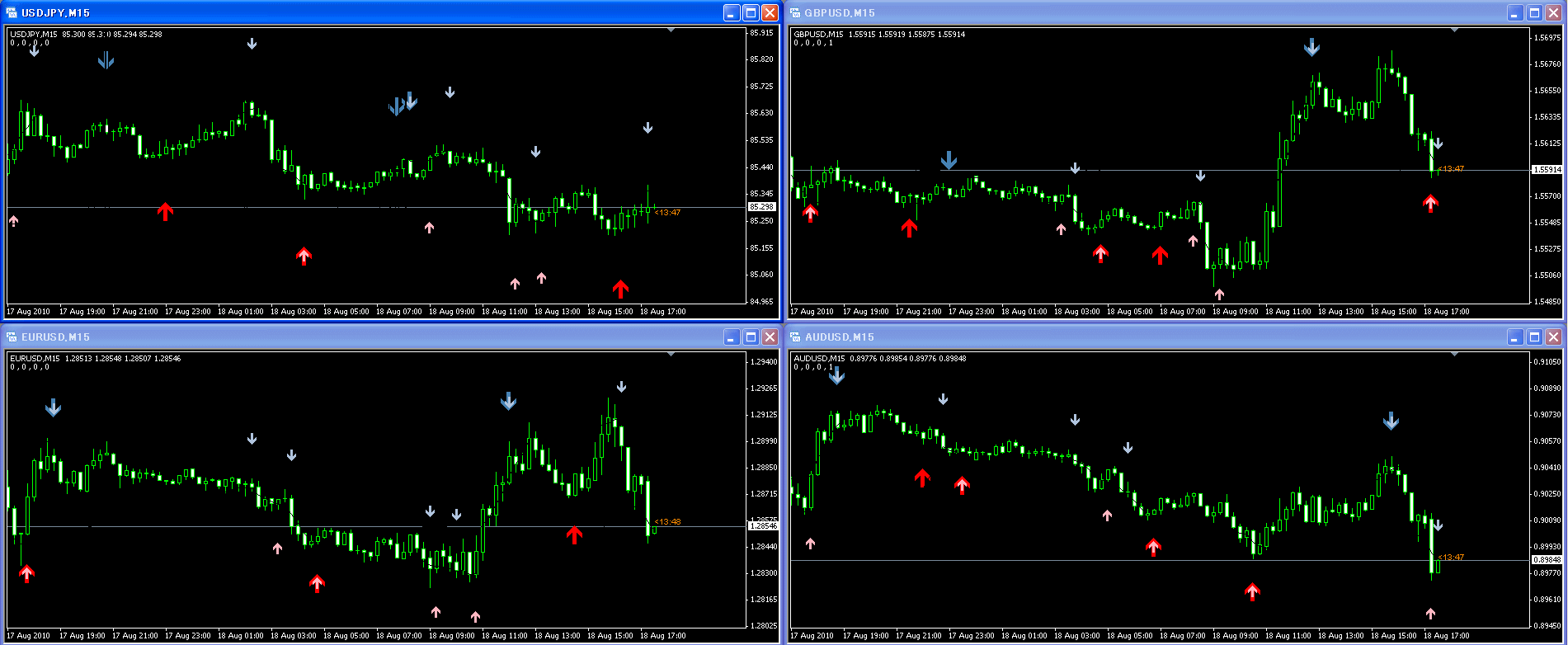Screen dimensions: 1568x645
Task: Click '17 Aug 19:00' on EURUSD time axis
Action: (x=82, y=636)
